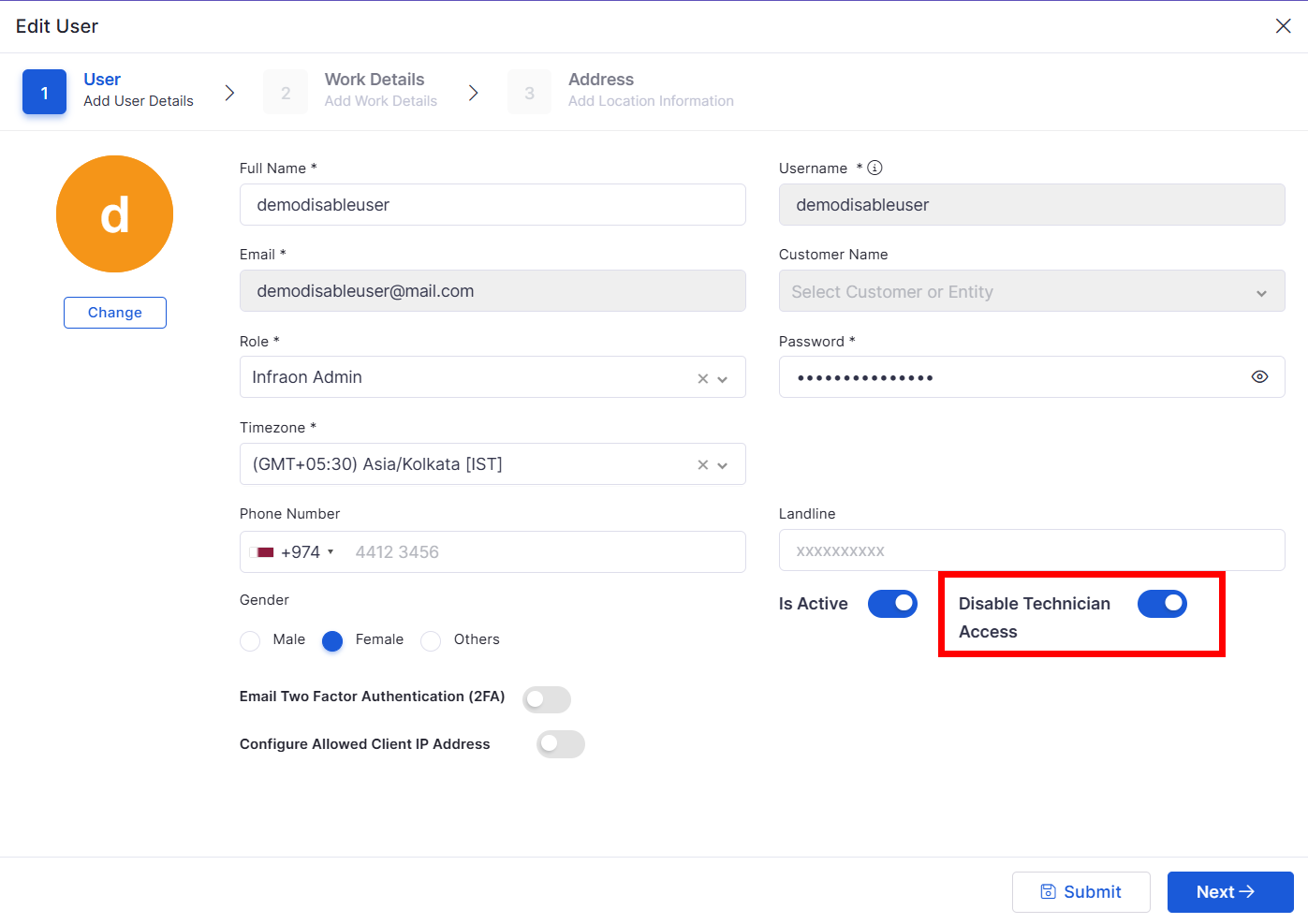This screenshot has width=1308, height=924.
Task: Click the Submit button
Action: 1080,892
